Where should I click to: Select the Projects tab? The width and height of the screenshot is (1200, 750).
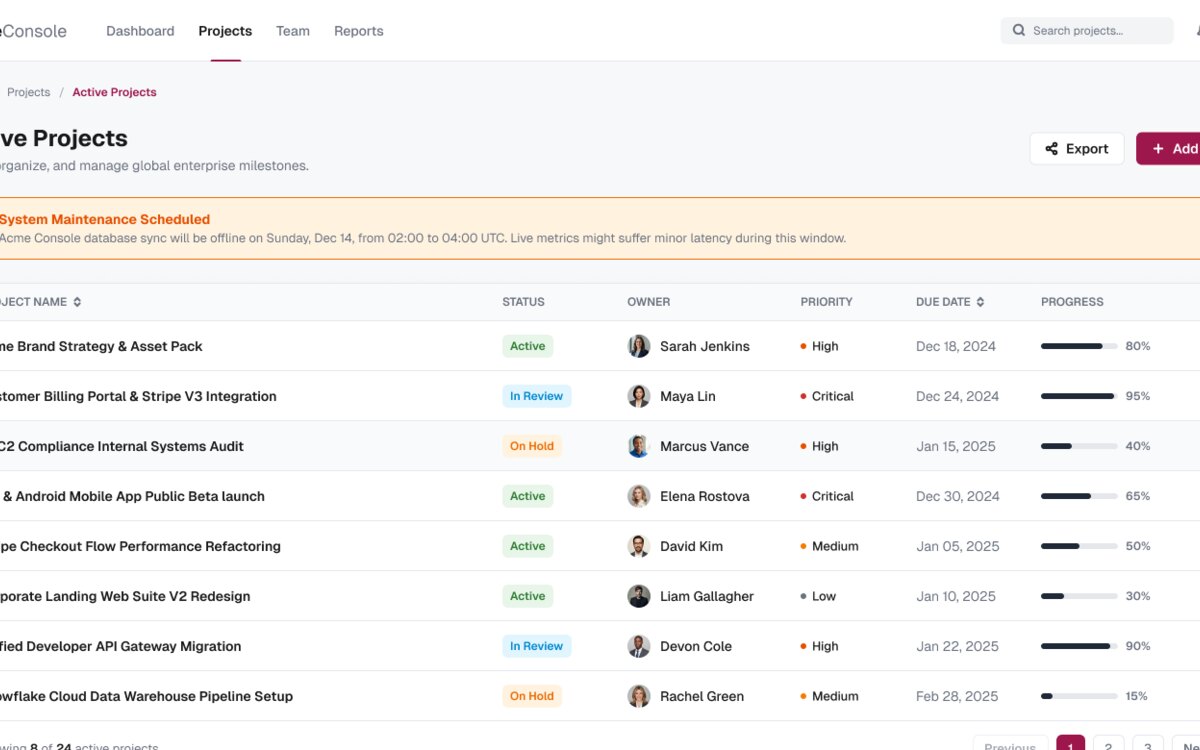point(225,31)
